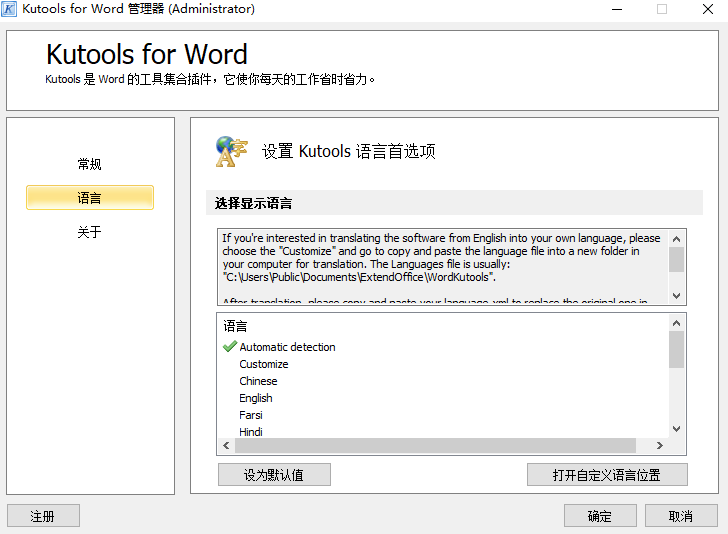Click the 注册 register button
728x534 pixels.
click(43, 516)
